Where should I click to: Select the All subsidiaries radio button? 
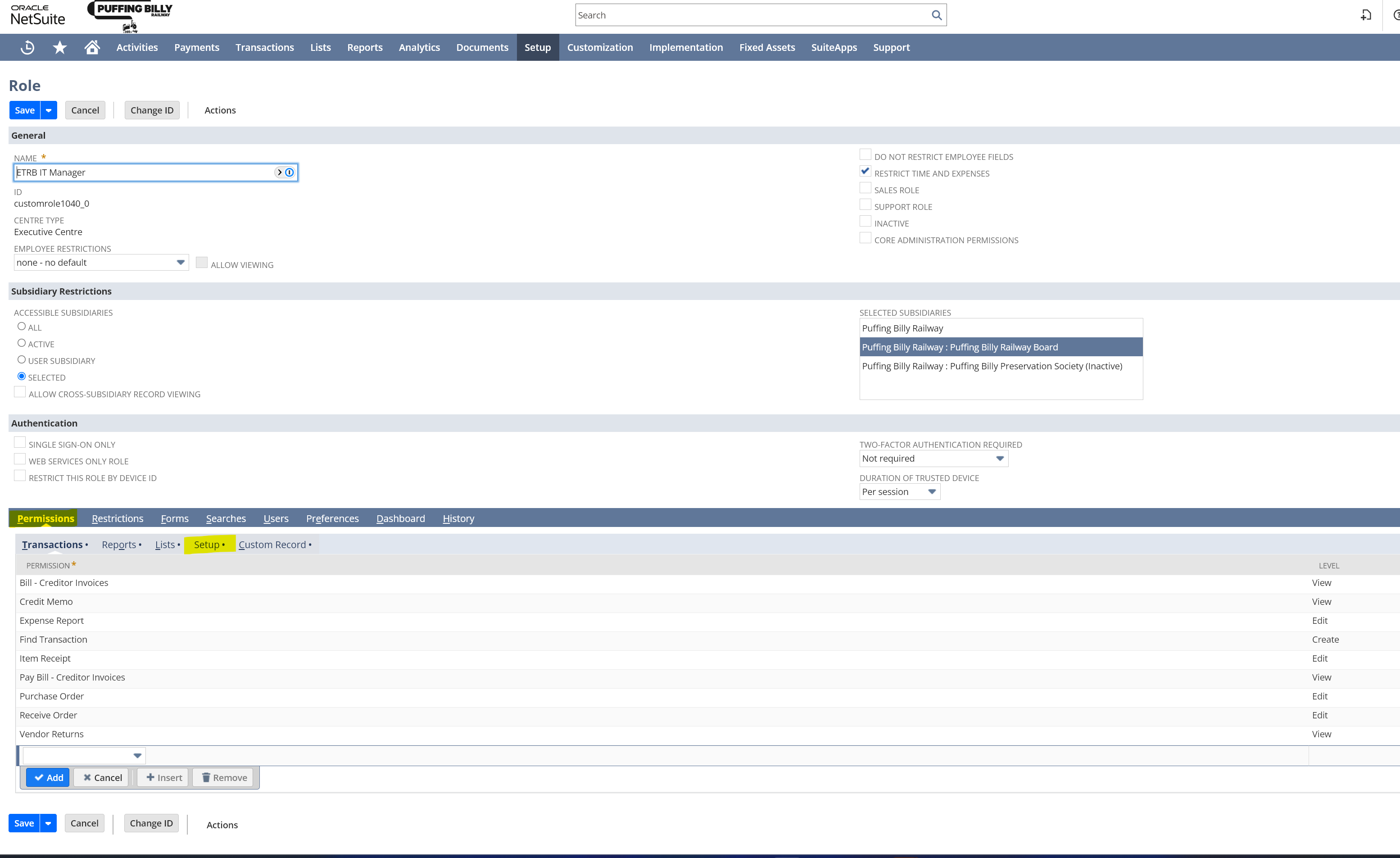click(x=22, y=326)
